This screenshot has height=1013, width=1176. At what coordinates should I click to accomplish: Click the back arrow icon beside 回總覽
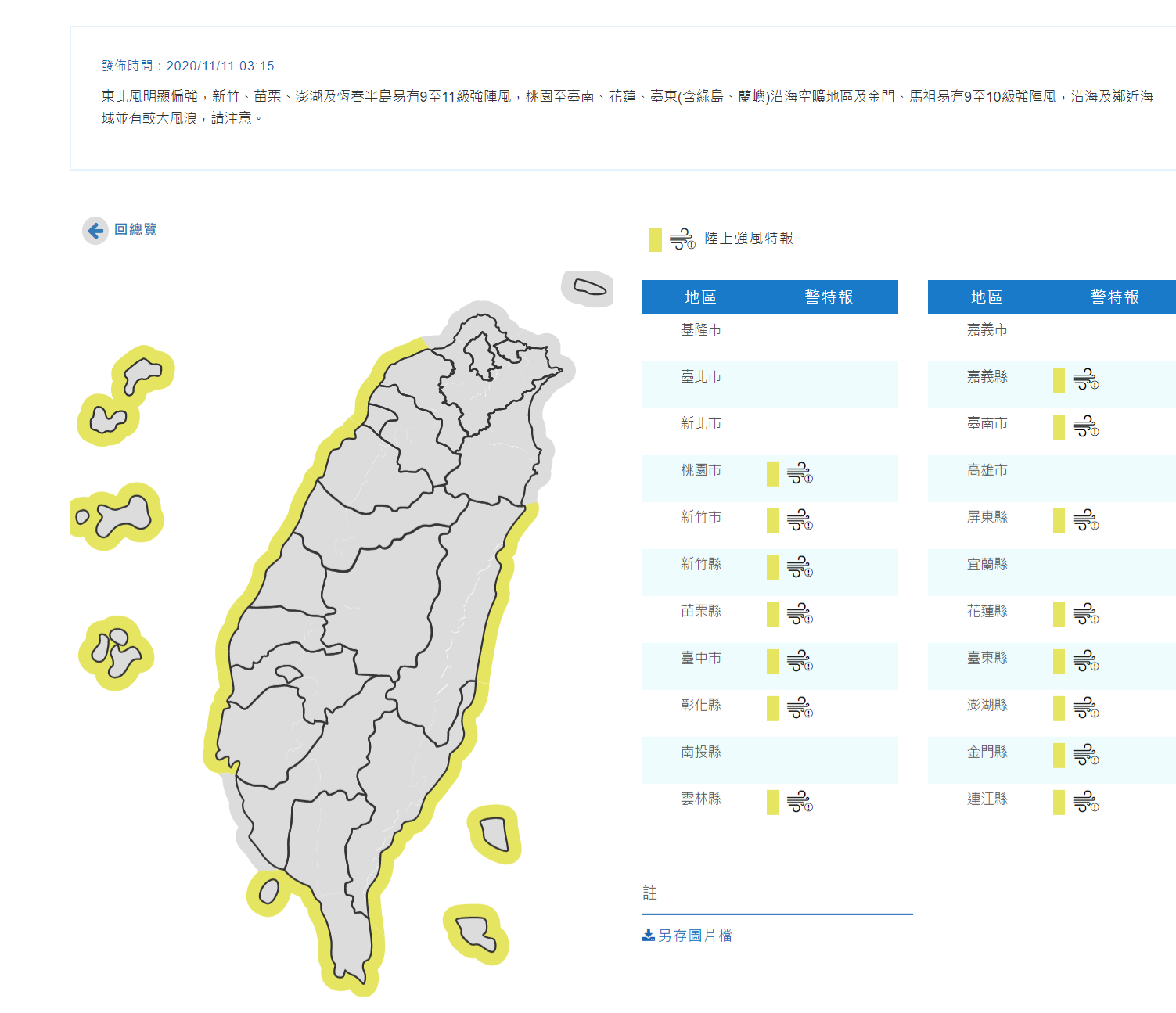pyautogui.click(x=95, y=231)
